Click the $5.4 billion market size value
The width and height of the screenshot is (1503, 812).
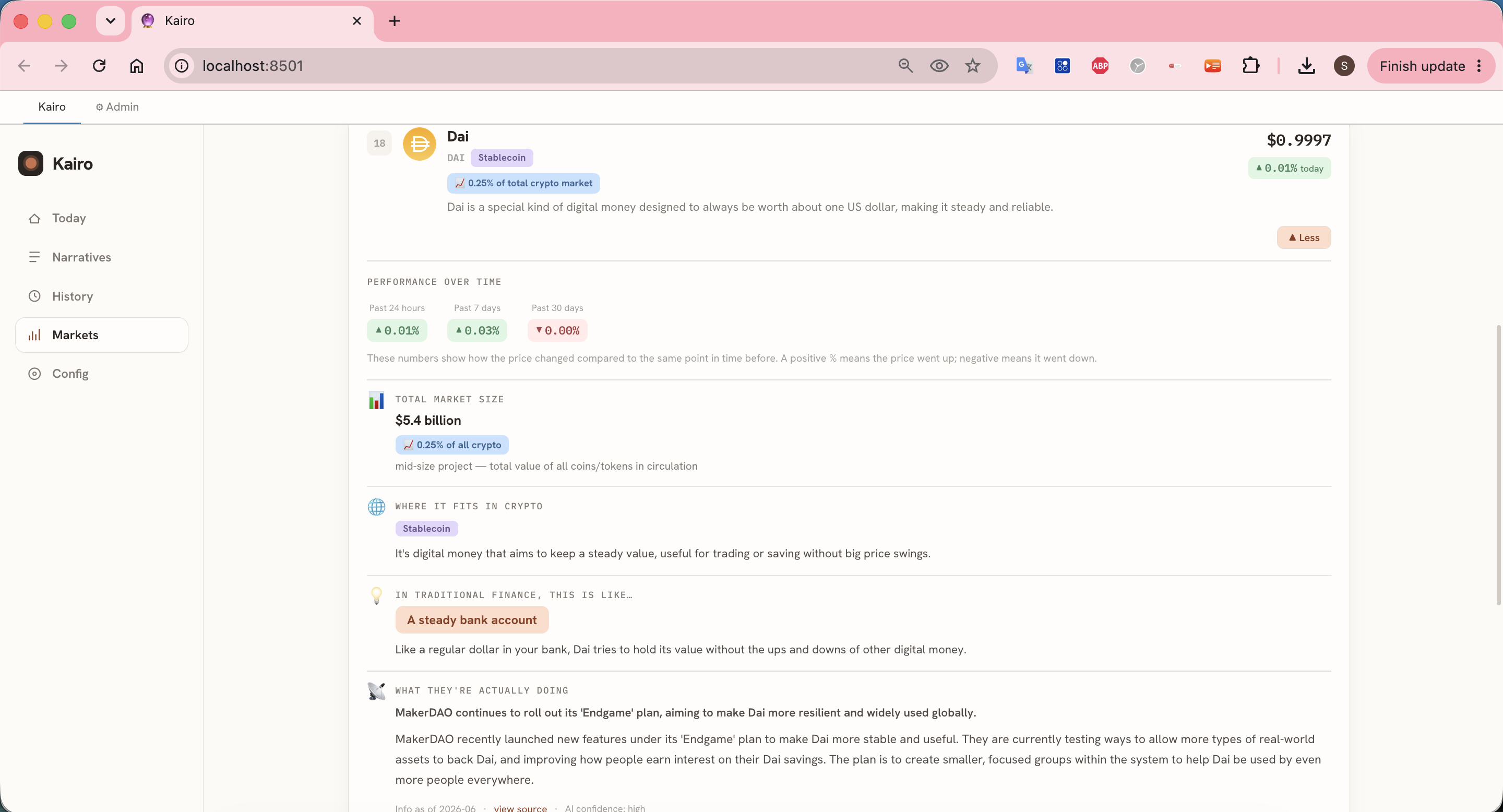coord(428,421)
